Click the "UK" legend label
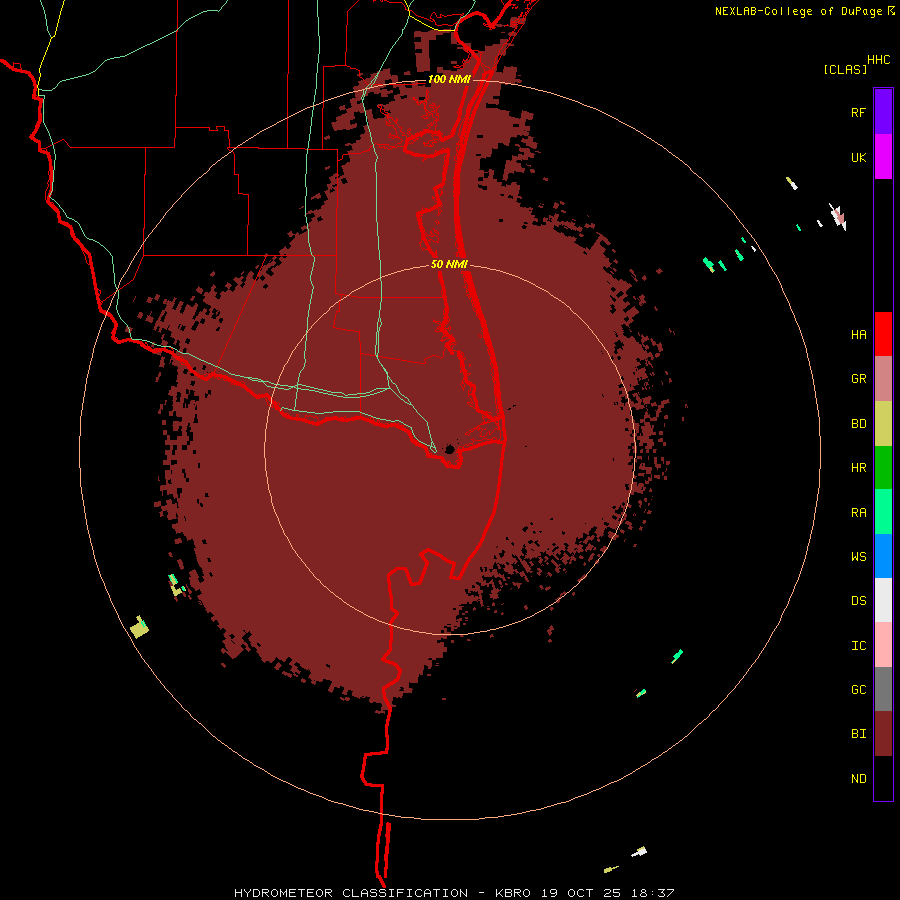Viewport: 900px width, 900px height. (858, 157)
